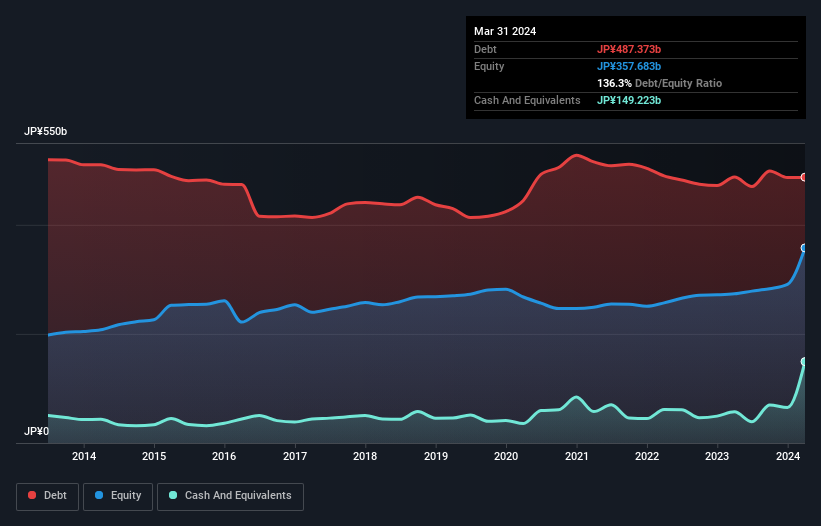Select the 2018 axis label
Screen dimensions: 821x526
365,456
